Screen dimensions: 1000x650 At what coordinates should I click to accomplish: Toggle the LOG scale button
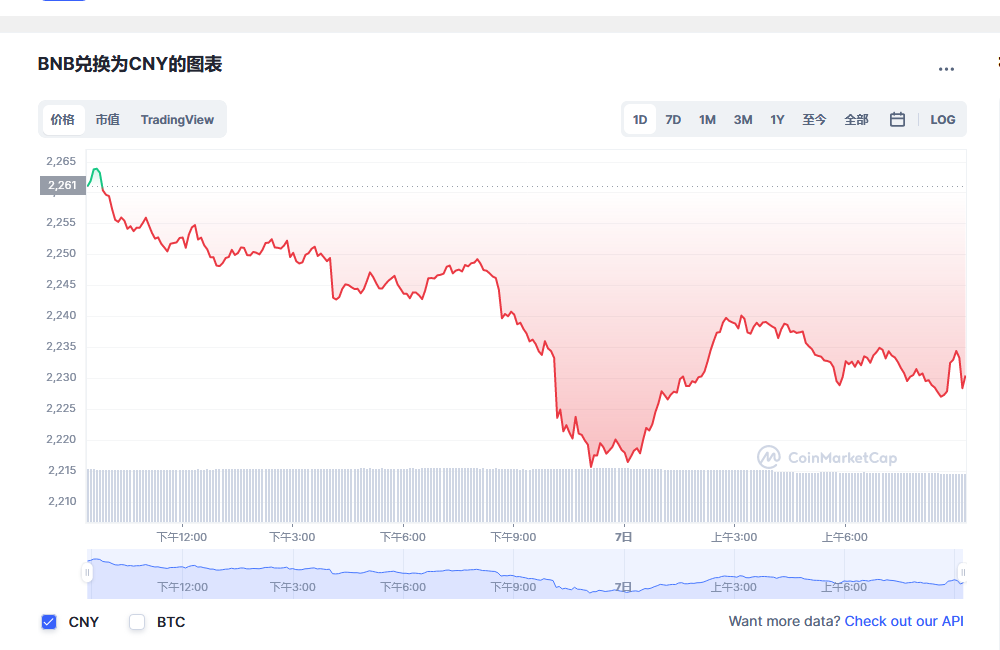point(942,119)
